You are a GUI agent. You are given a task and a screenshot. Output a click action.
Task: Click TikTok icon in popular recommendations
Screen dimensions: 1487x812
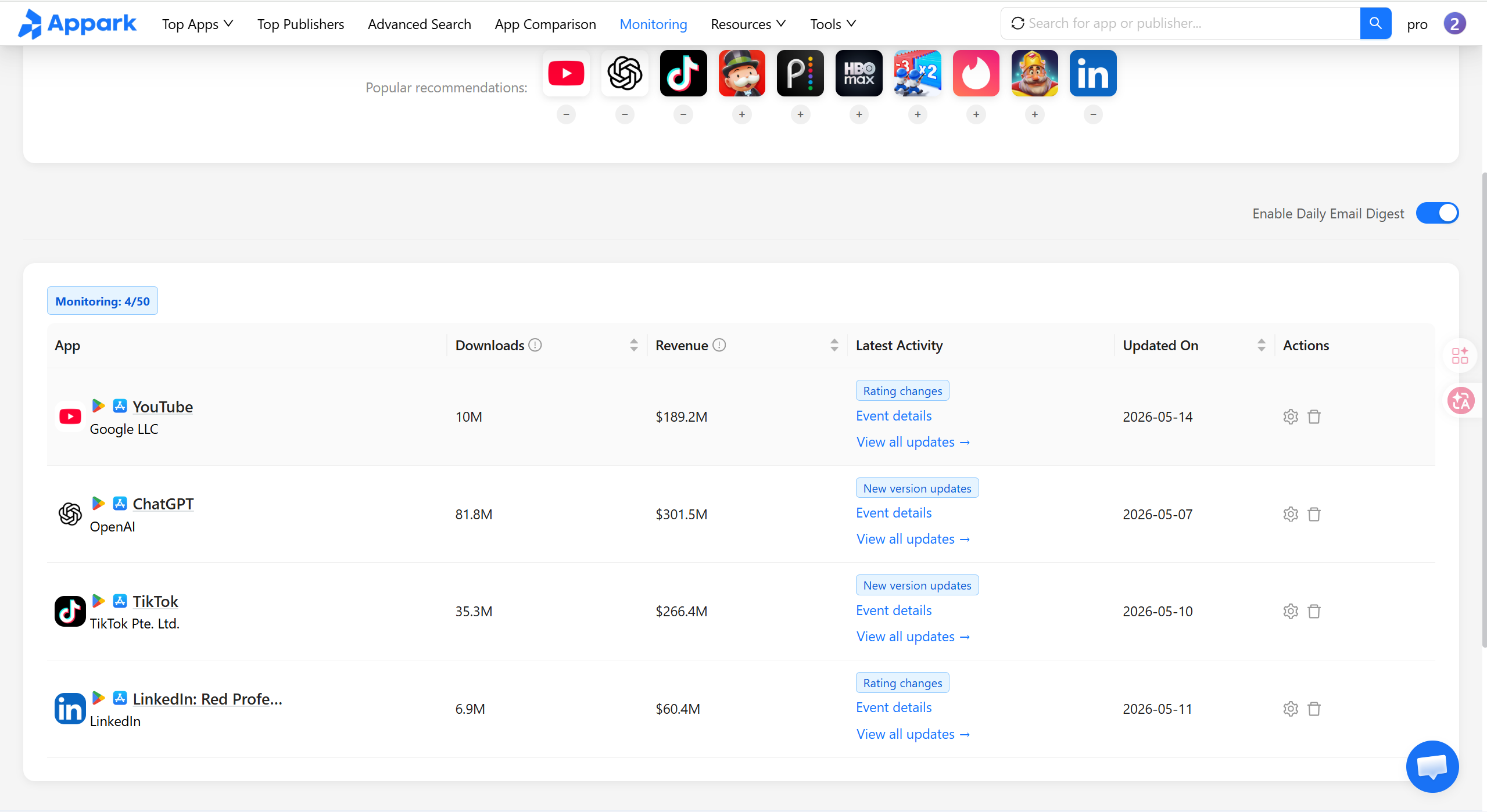pos(683,73)
